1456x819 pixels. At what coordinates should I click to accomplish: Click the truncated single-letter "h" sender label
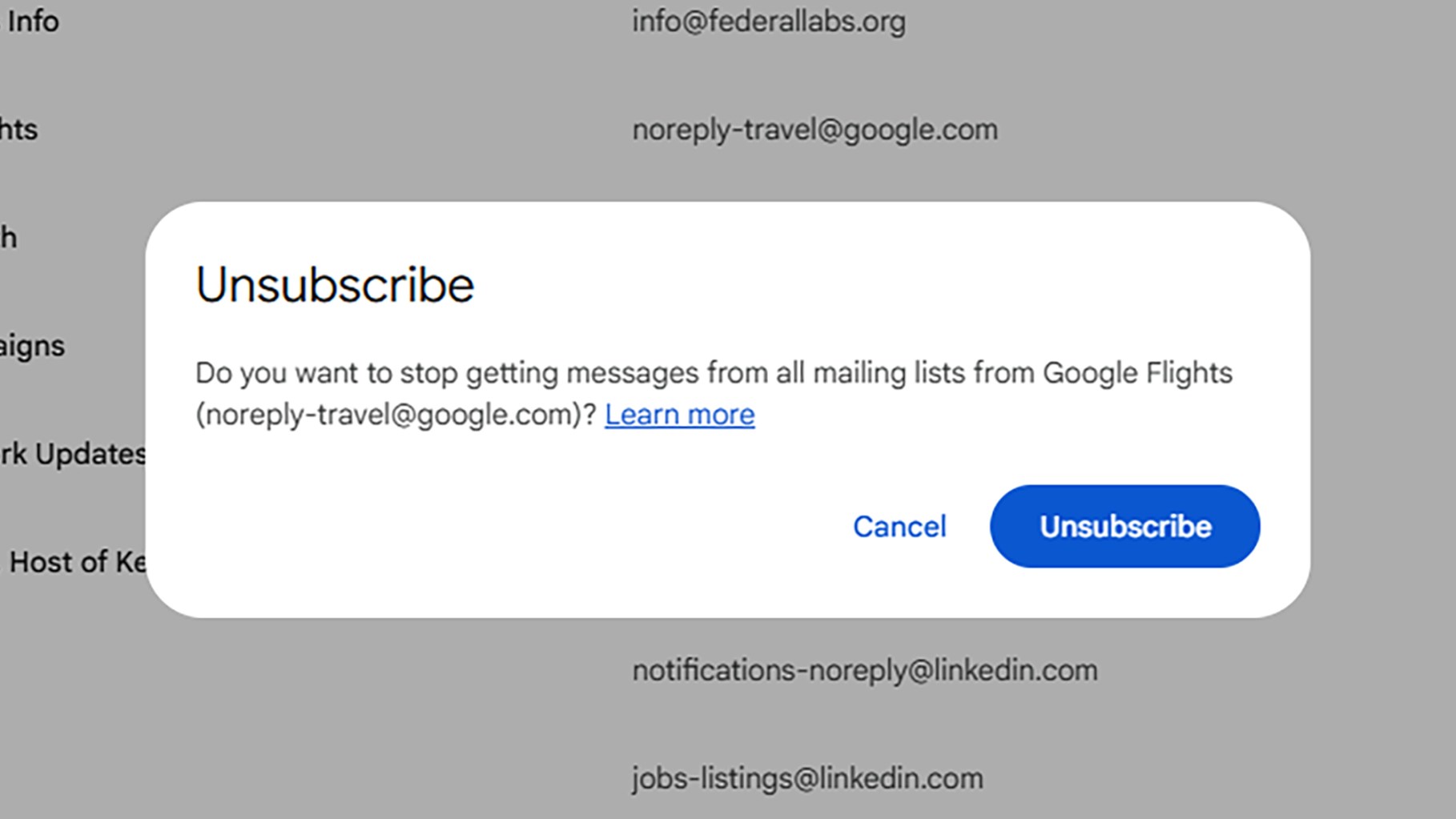point(8,238)
